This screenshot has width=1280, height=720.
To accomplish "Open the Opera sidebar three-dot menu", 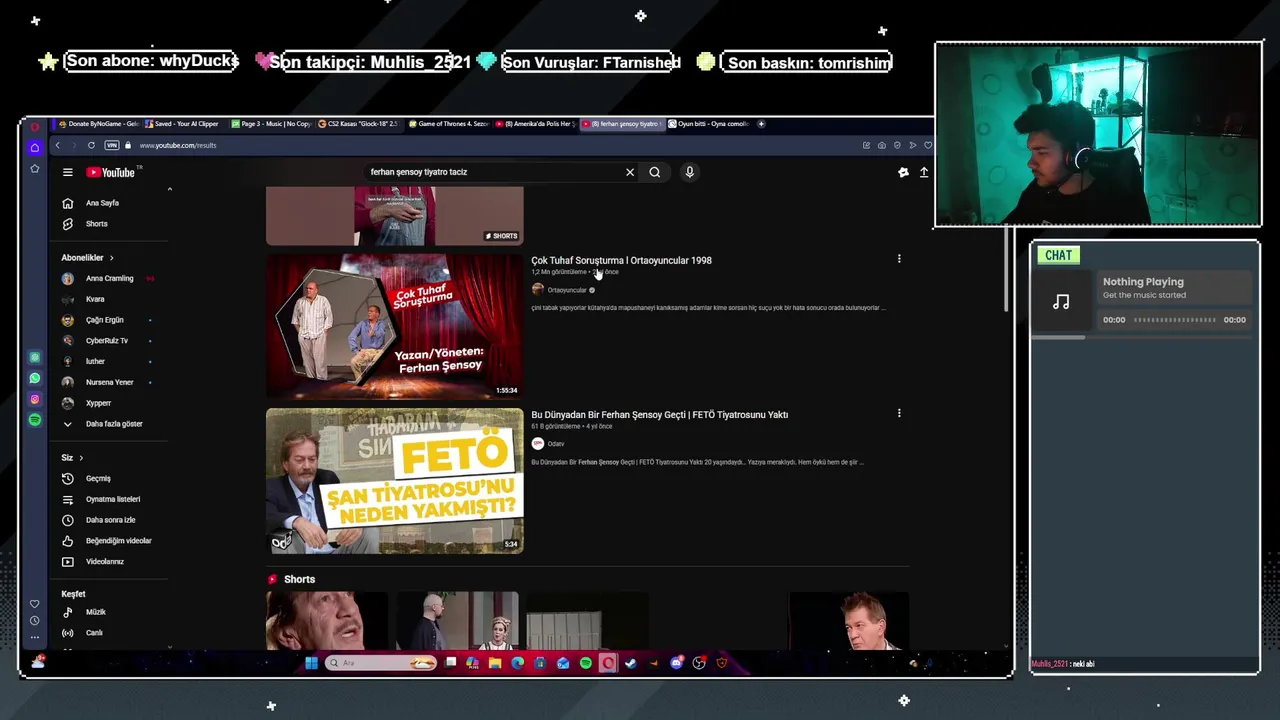I will pyautogui.click(x=35, y=637).
